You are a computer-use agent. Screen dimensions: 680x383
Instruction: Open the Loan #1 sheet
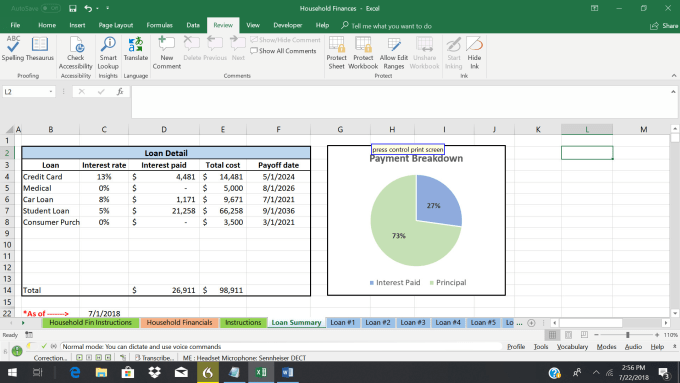pyautogui.click(x=343, y=322)
